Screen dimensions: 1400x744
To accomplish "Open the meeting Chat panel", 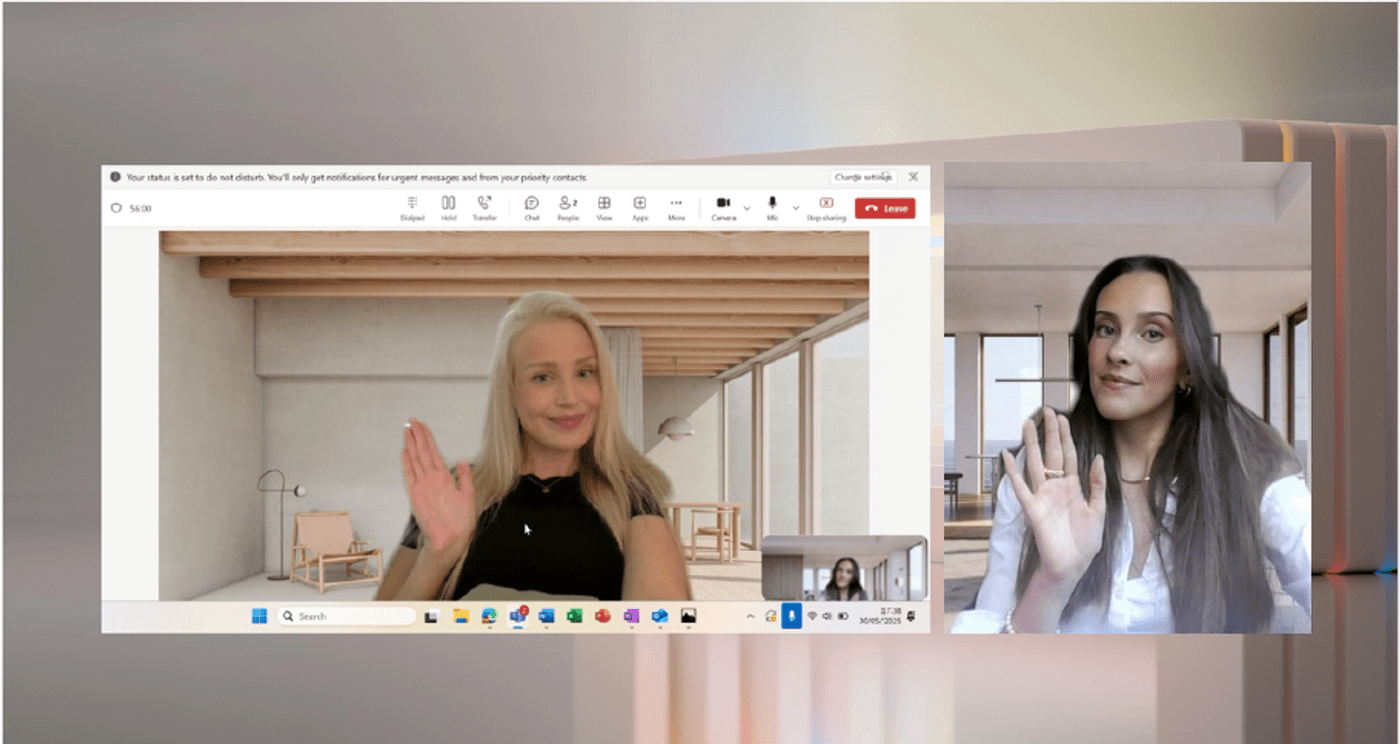I will pyautogui.click(x=532, y=207).
